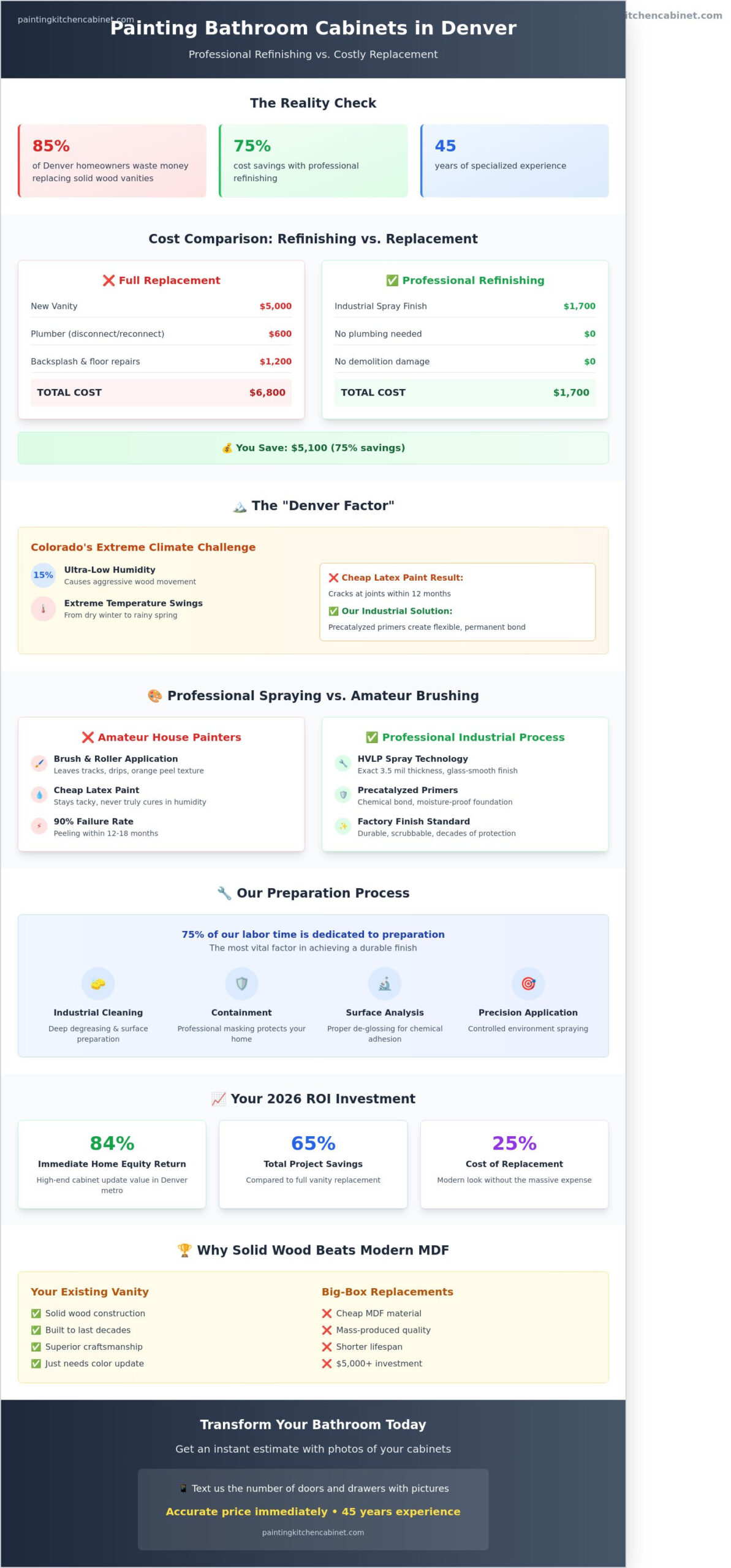Image resolution: width=731 pixels, height=1568 pixels.
Task: Click the 15% Ultra-Low Humidity badge
Action: (44, 575)
